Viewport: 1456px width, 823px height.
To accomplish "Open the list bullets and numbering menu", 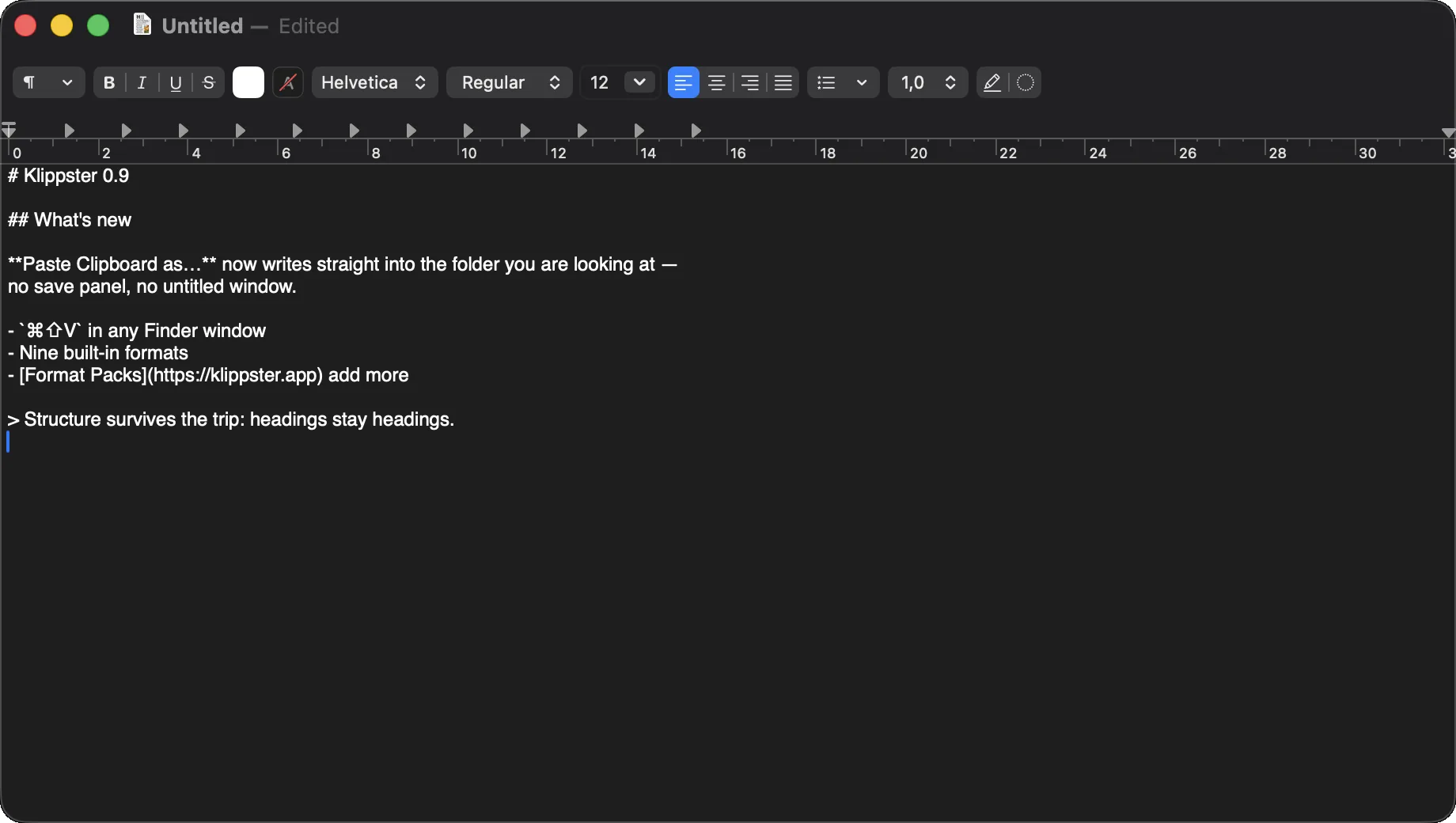I will 844,82.
